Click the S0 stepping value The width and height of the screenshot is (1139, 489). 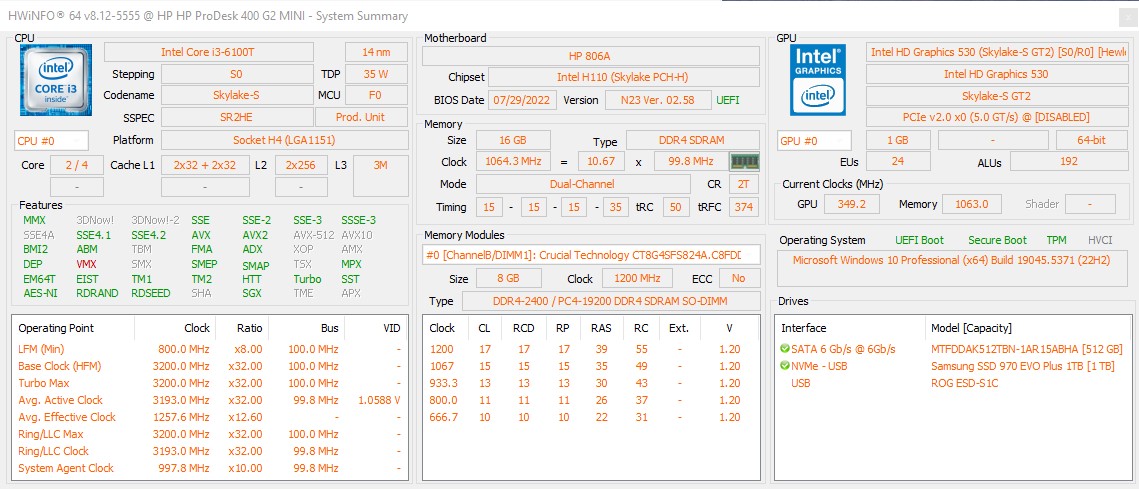[x=236, y=74]
